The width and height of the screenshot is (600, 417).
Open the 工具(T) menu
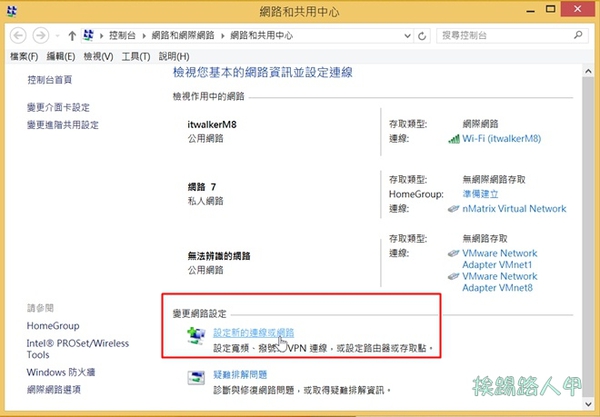(135, 57)
